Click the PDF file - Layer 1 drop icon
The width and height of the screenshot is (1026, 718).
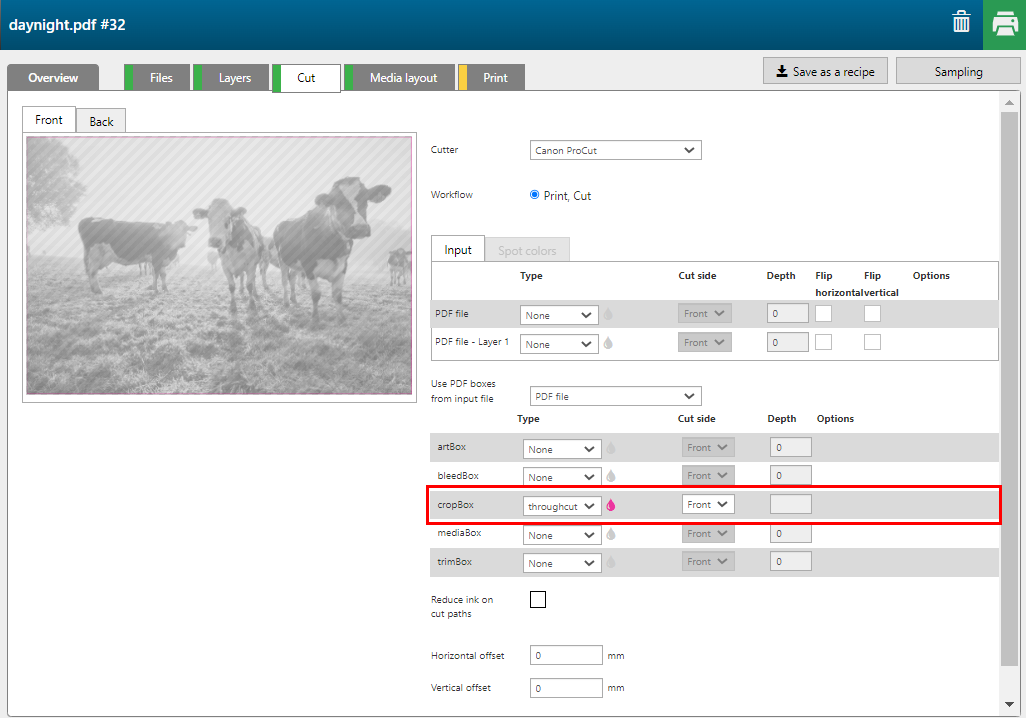click(x=608, y=343)
